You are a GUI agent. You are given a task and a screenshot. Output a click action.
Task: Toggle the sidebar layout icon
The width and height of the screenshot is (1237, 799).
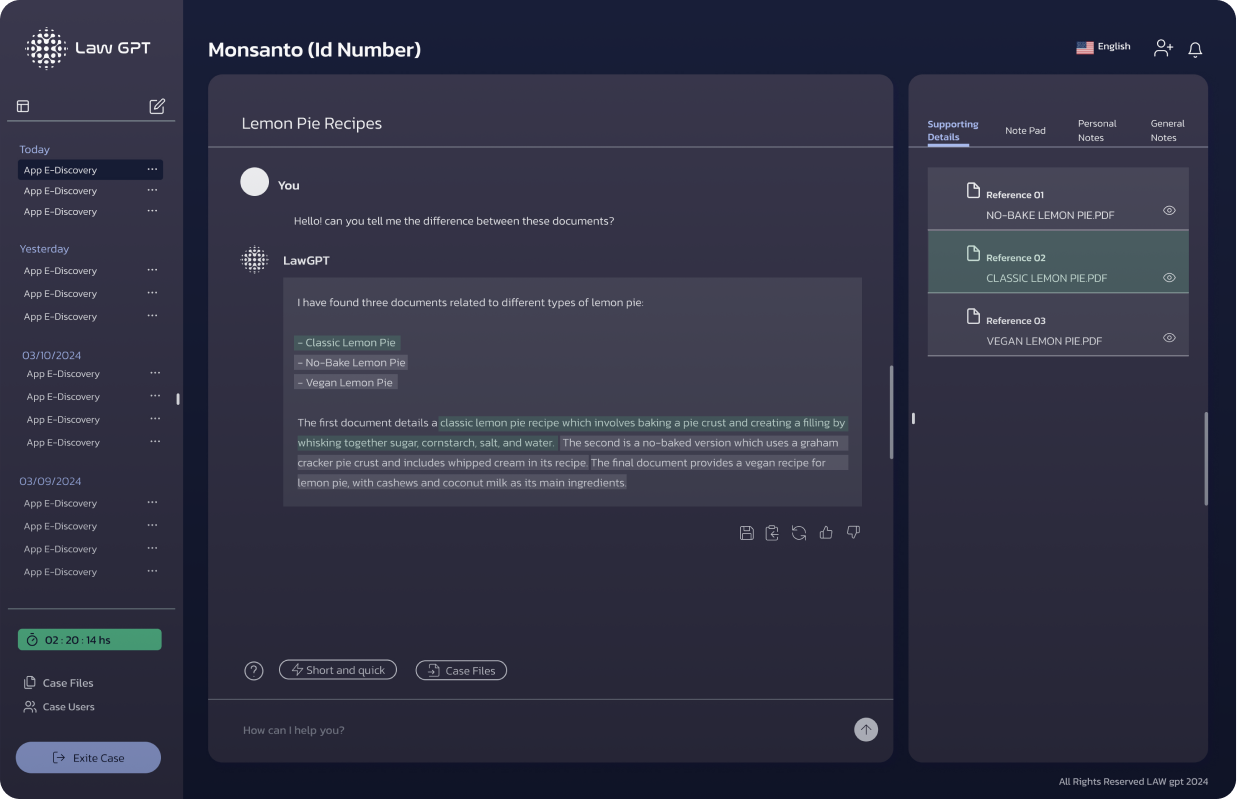coord(23,106)
